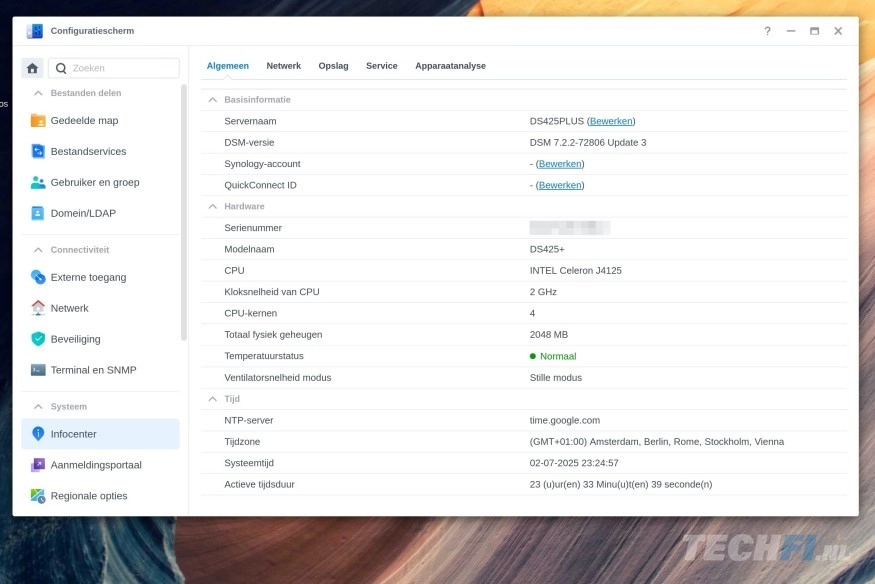Open Aanmeldingsportaal settings
Screen dimensions: 875x584
(x=100, y=465)
